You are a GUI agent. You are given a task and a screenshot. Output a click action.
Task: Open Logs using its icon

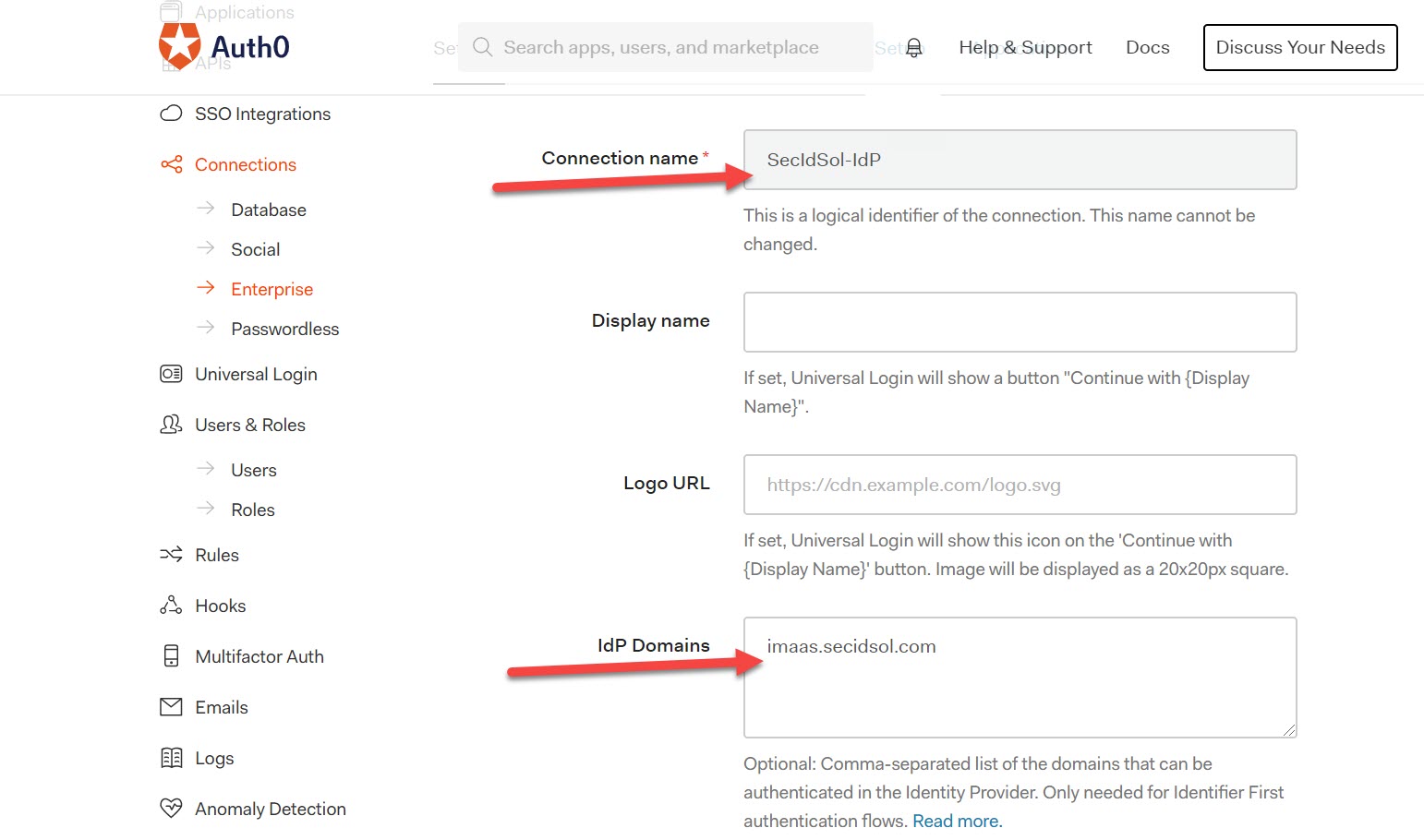coord(172,758)
